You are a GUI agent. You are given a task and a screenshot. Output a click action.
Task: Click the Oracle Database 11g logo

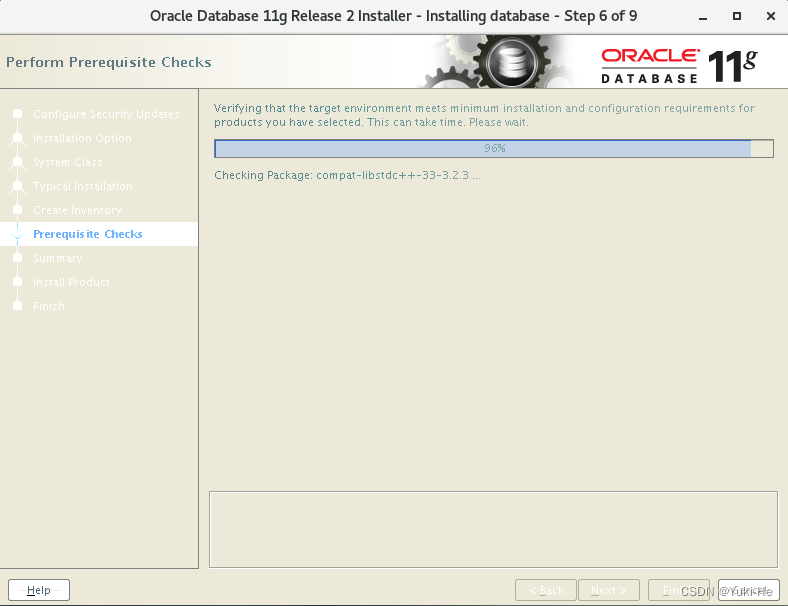coord(679,65)
